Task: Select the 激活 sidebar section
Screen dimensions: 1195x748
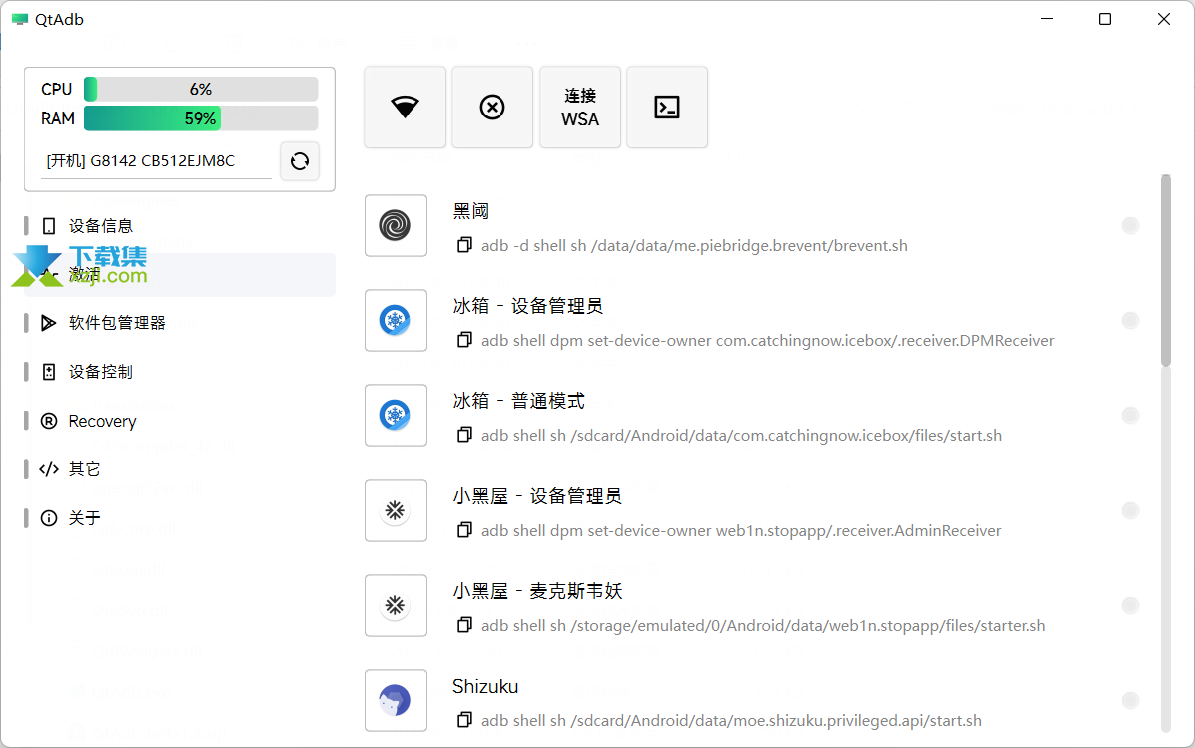Action: point(180,274)
